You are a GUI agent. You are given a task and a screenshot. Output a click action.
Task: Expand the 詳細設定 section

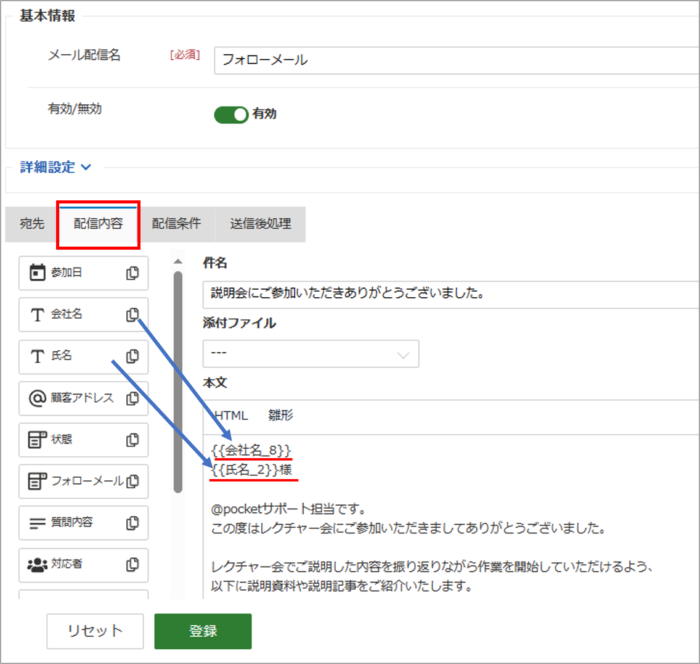click(55, 167)
